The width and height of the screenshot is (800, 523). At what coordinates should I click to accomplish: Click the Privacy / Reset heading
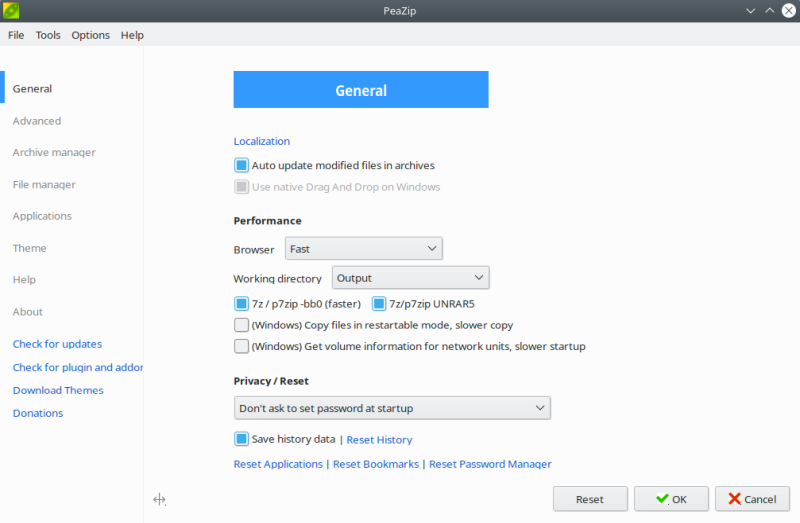coord(271,381)
